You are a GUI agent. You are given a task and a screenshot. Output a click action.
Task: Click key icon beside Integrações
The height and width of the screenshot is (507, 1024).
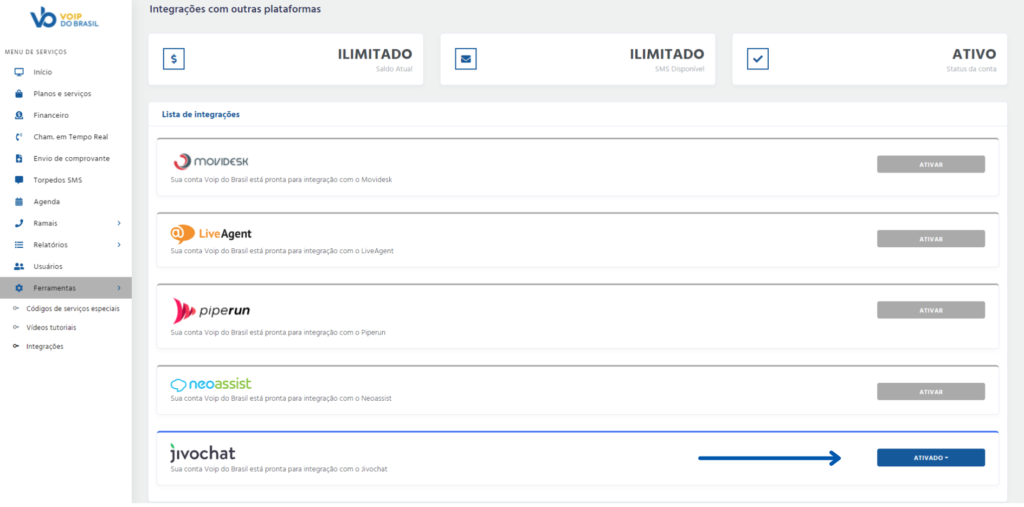(x=16, y=346)
